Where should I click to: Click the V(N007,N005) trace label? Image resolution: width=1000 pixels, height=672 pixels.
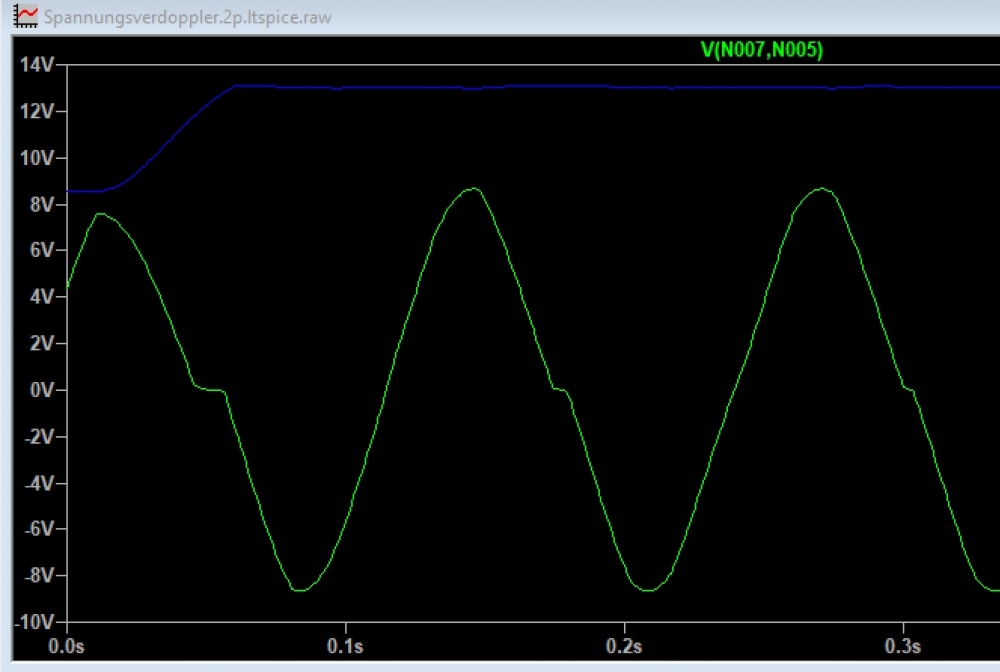pos(762,50)
